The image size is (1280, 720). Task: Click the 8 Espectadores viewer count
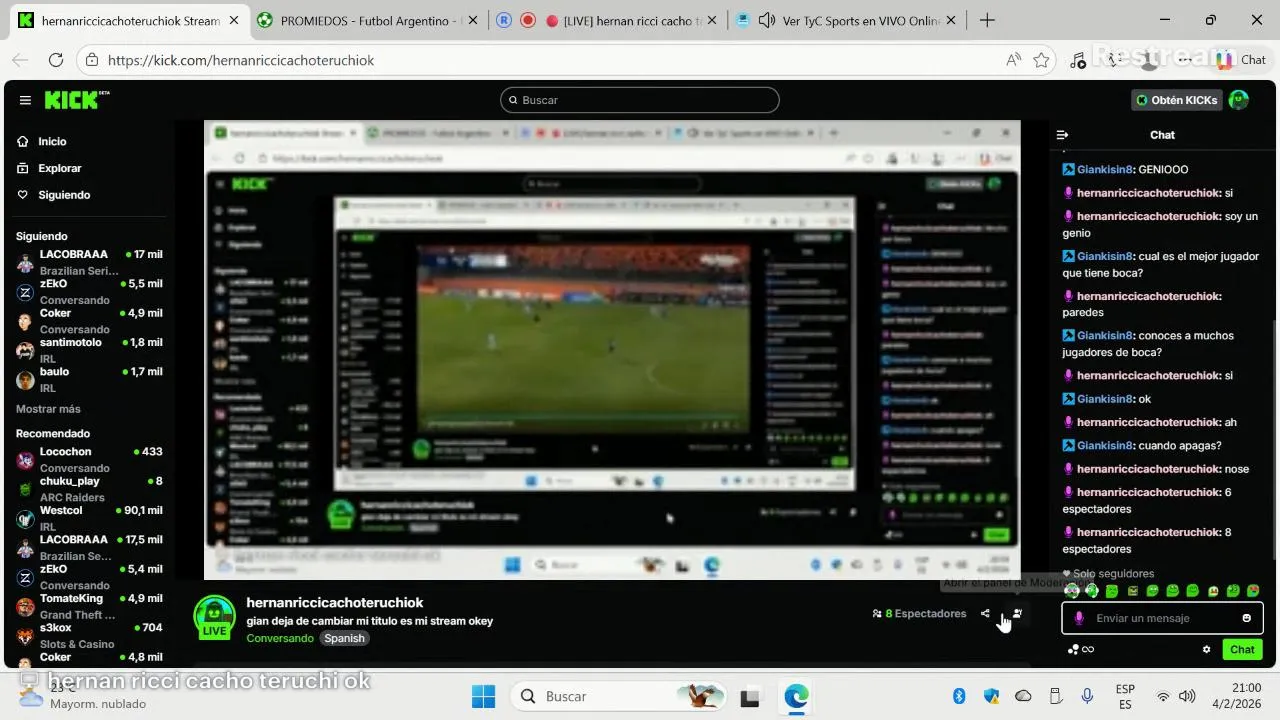tap(919, 614)
